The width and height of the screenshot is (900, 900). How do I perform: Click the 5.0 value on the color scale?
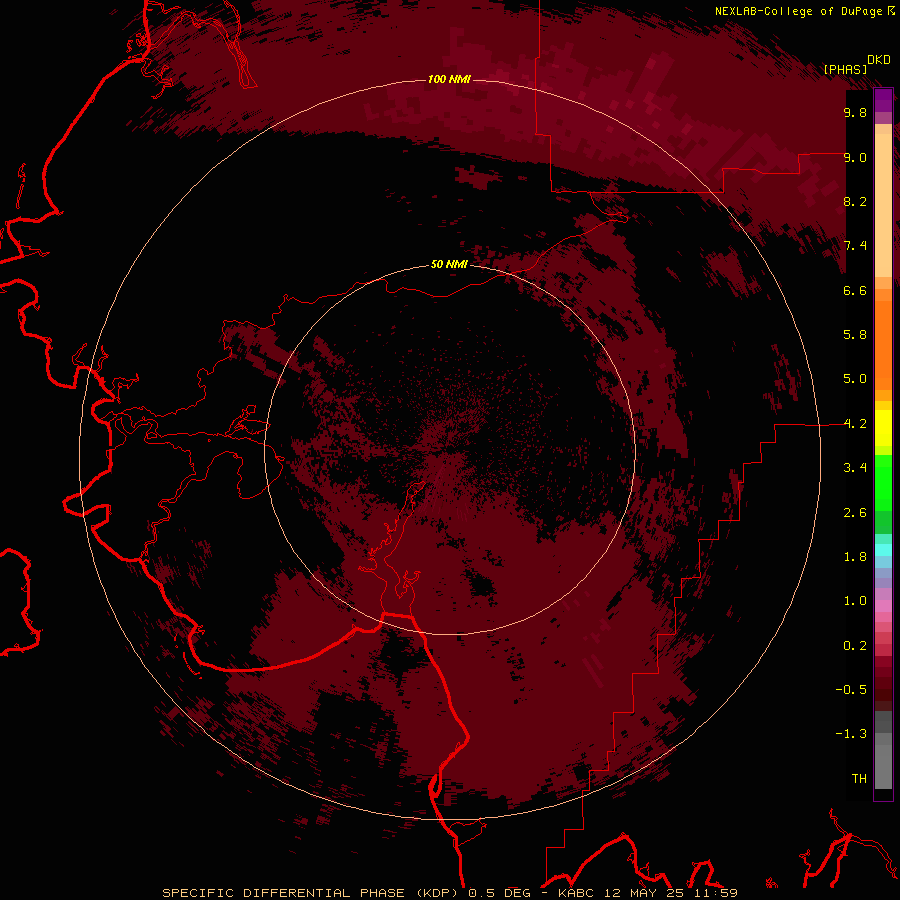point(855,379)
